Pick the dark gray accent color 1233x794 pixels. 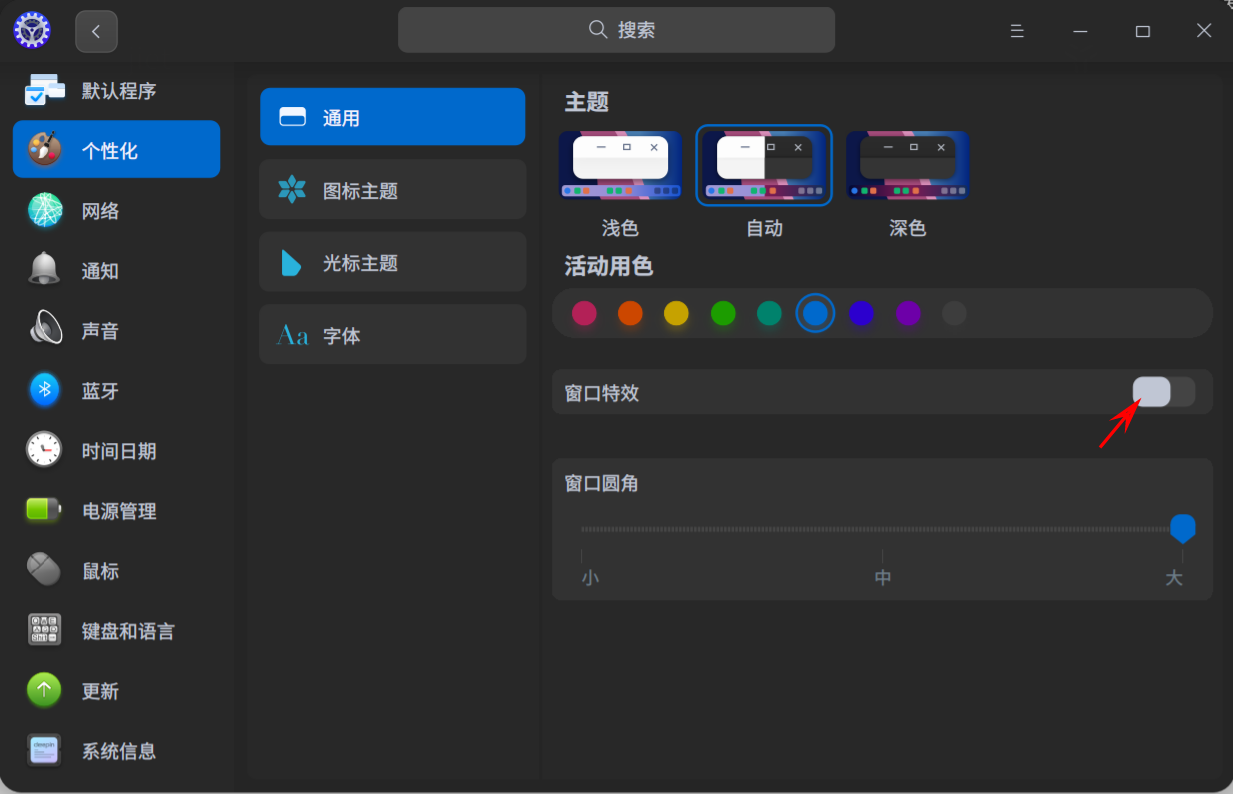(954, 314)
